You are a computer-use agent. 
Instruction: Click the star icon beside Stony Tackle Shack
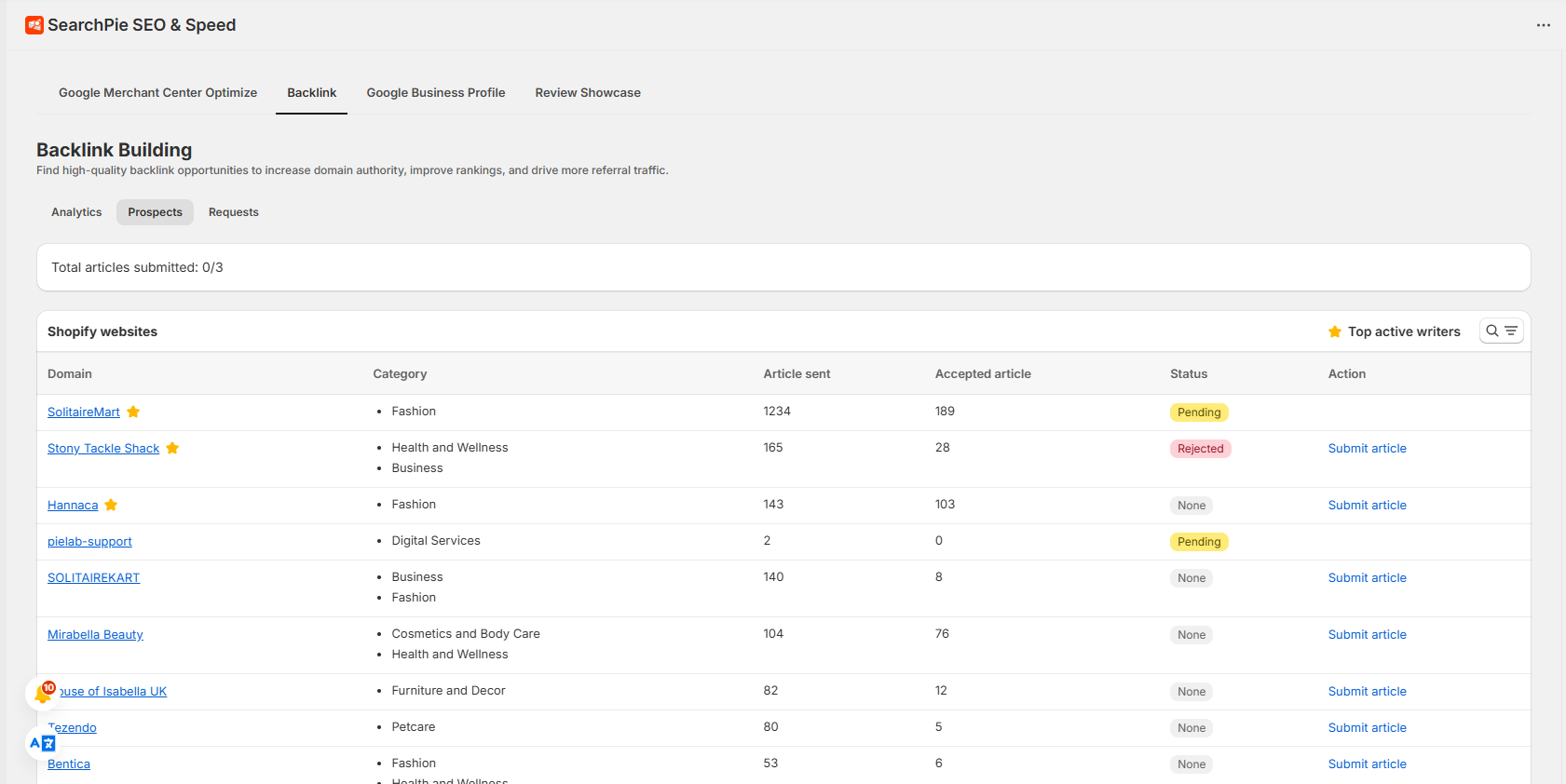[x=172, y=448]
